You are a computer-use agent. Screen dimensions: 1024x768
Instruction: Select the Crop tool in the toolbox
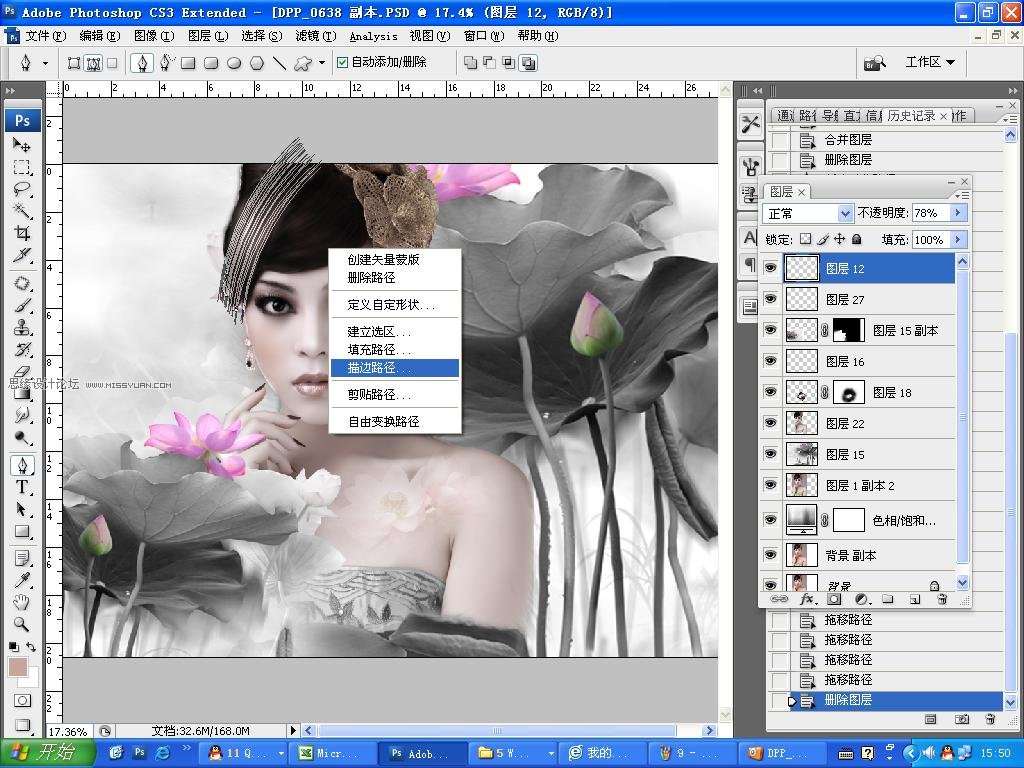coord(22,233)
